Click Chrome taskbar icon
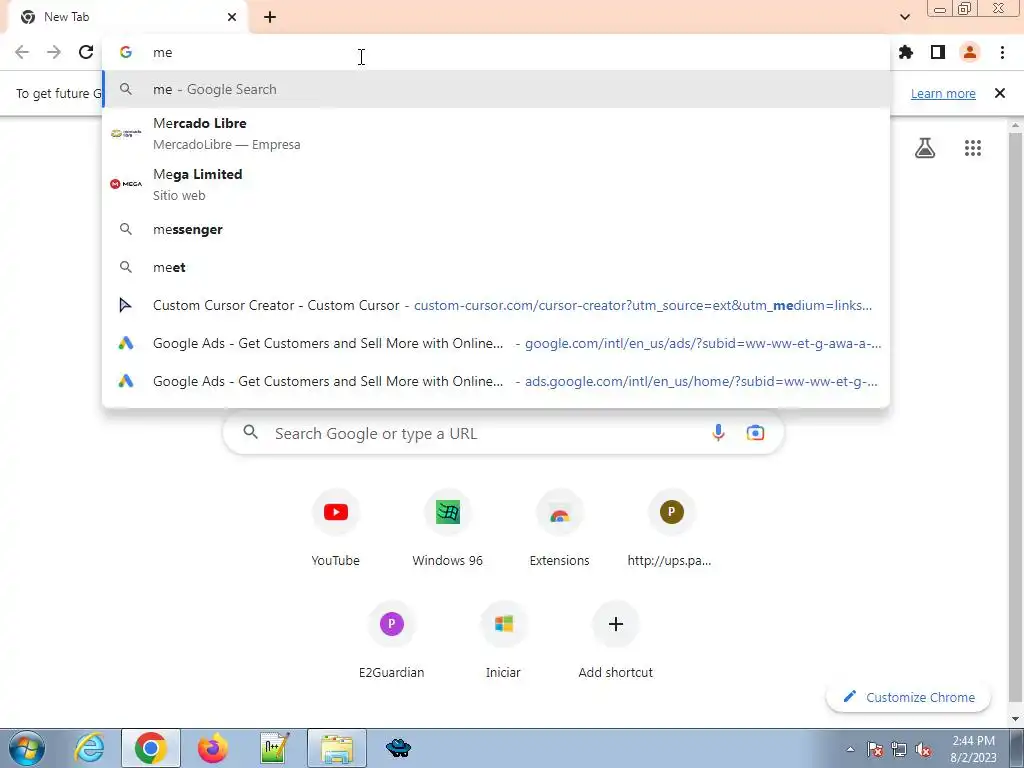The height and width of the screenshot is (768, 1024). tap(151, 748)
